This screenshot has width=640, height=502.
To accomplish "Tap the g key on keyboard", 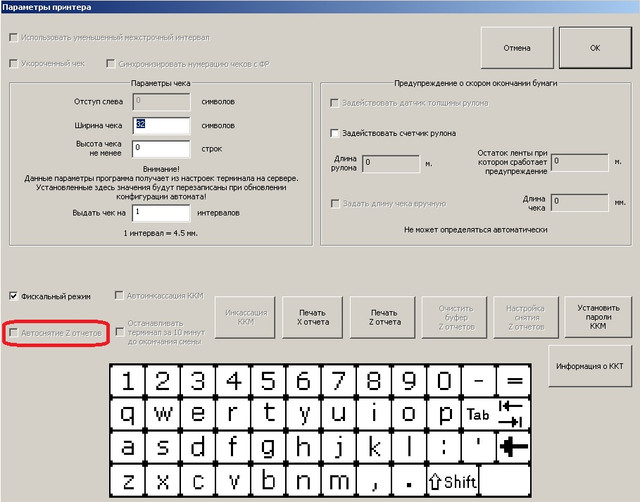I will point(268,447).
